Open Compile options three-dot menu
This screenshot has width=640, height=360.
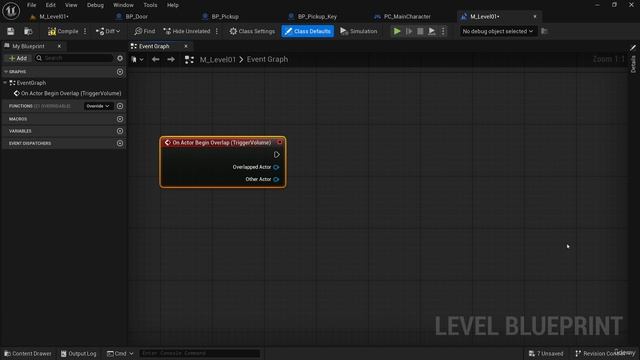point(85,31)
